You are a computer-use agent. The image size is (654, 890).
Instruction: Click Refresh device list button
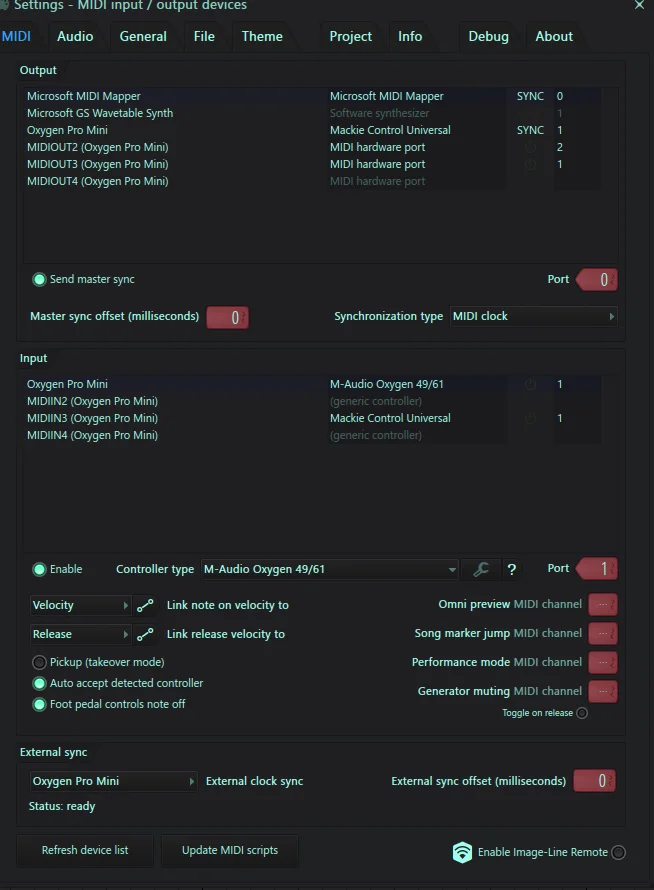85,850
